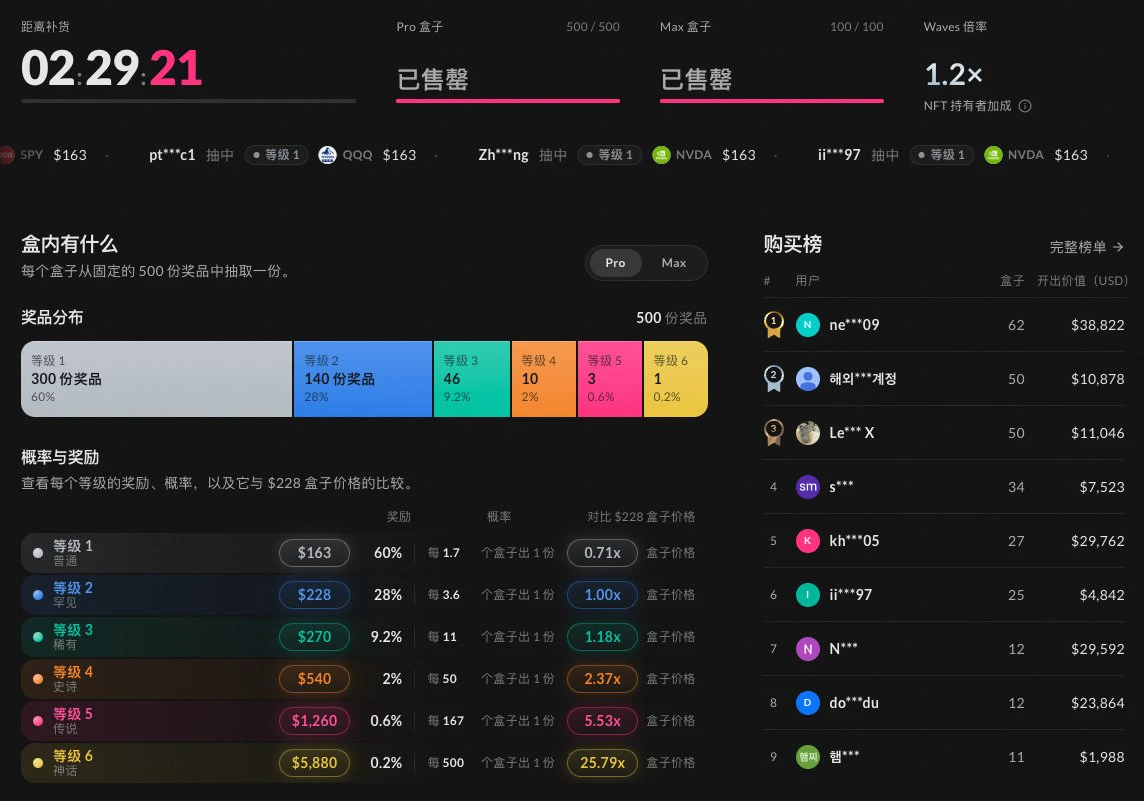Open the full leaderboard 完整榜单 link
1144x801 pixels.
(x=1086, y=247)
